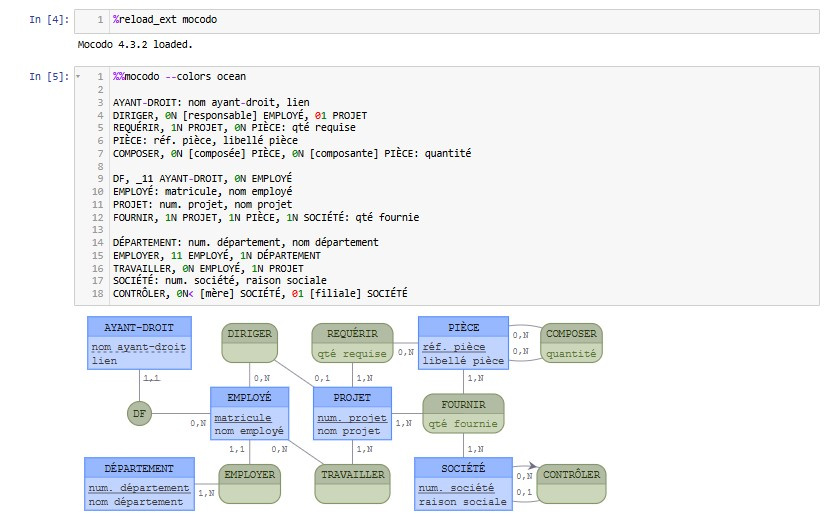Click the '%%mocodo --colors ocean' code line

179,76
